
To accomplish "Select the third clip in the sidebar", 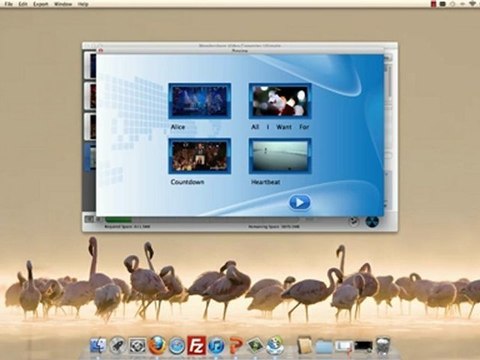I will coord(90,127).
